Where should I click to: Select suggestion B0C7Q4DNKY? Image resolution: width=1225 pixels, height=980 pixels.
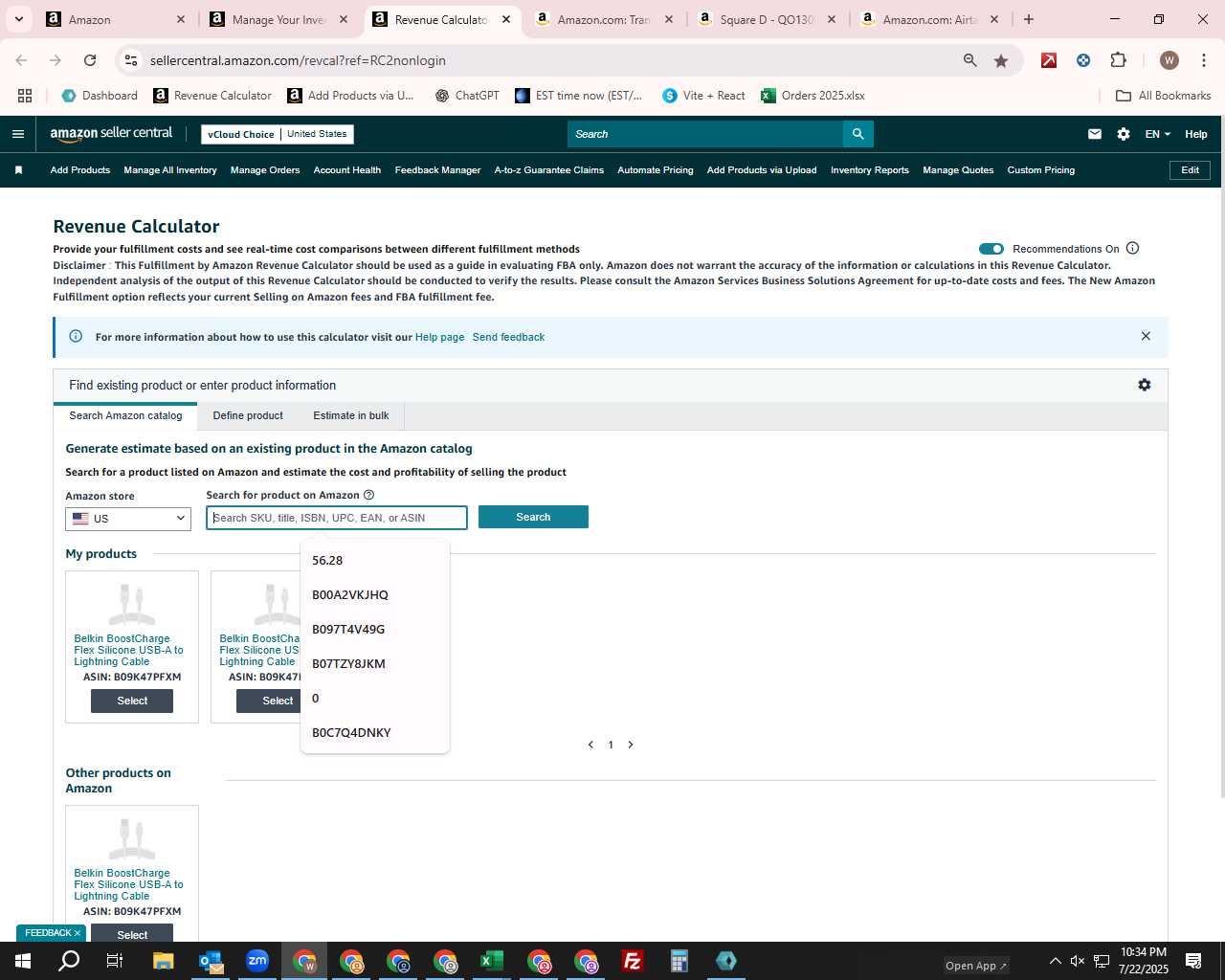(374, 733)
